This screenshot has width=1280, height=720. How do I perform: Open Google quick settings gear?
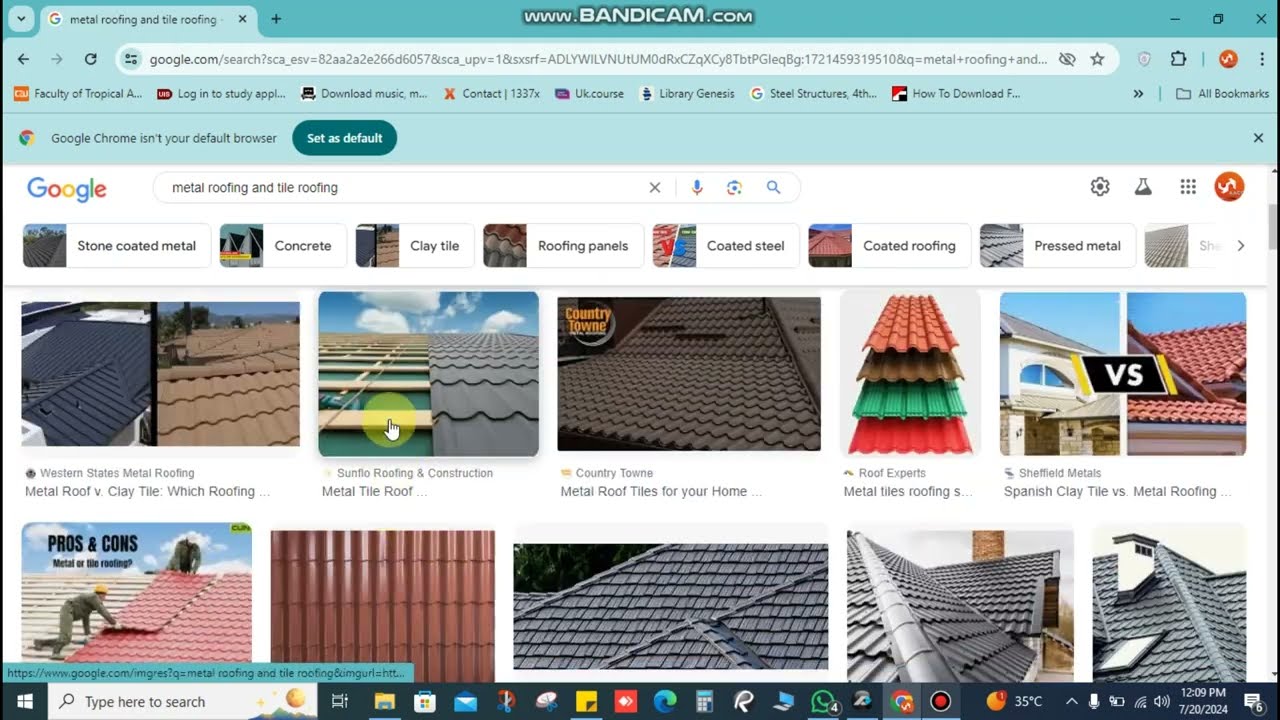pyautogui.click(x=1100, y=187)
